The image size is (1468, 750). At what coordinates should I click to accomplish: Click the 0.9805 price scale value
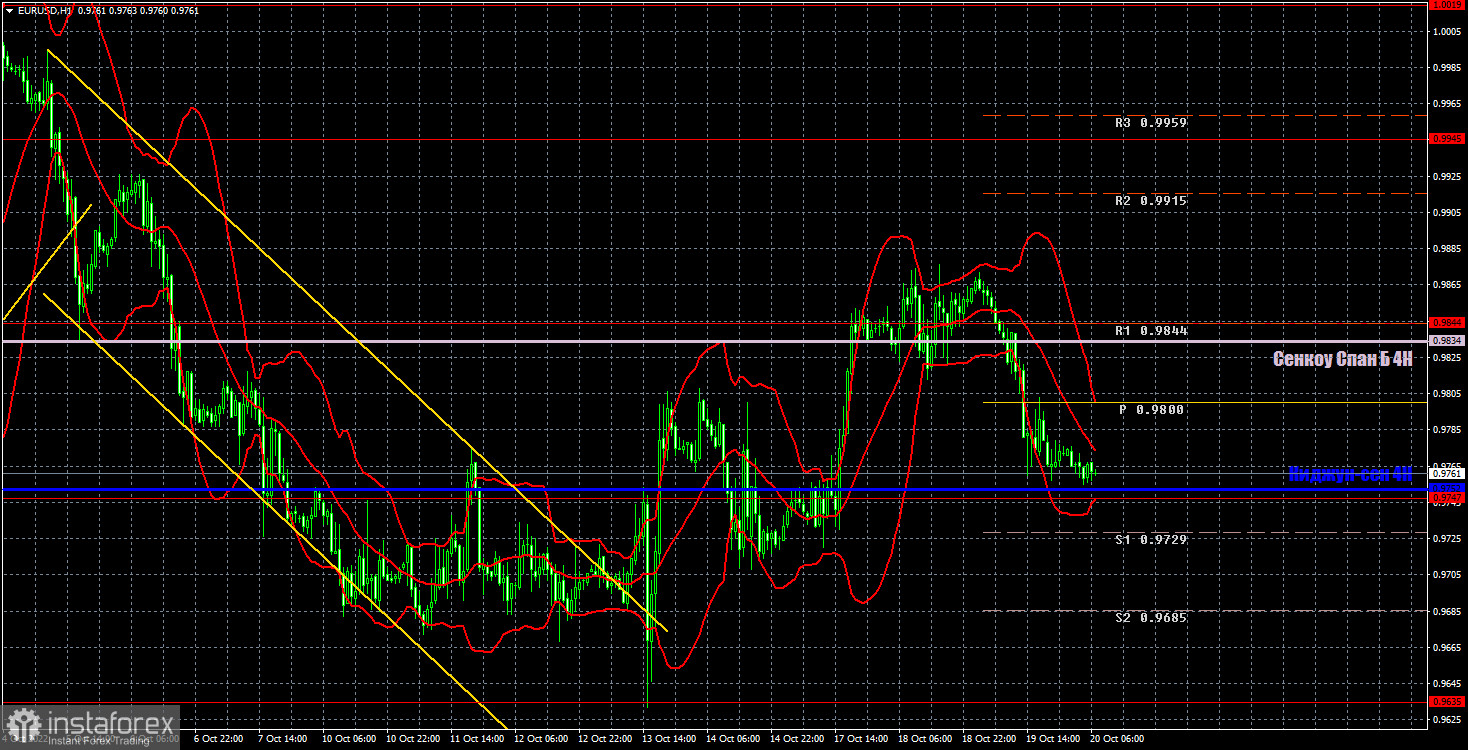pyautogui.click(x=1448, y=394)
